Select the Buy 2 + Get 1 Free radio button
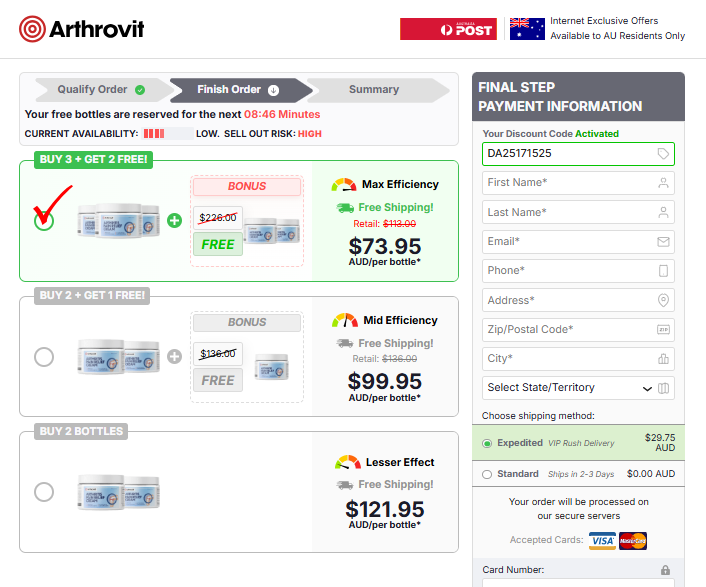Viewport: 706px width, 587px height. [x=44, y=357]
